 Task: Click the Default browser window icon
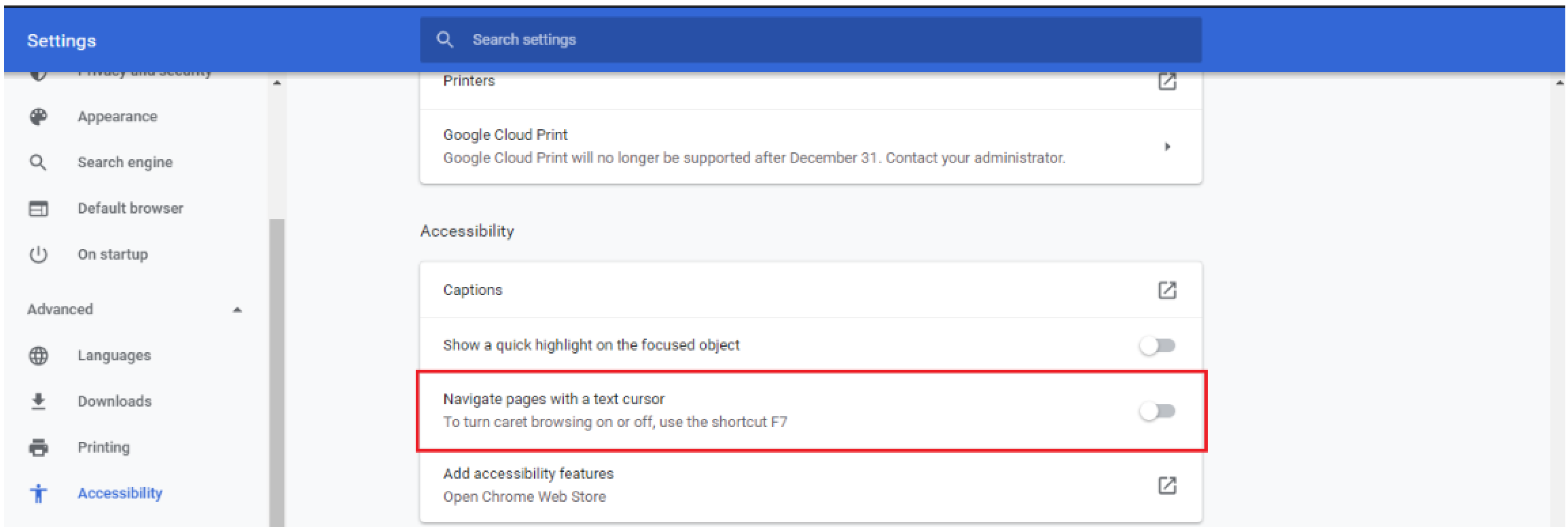coord(39,209)
